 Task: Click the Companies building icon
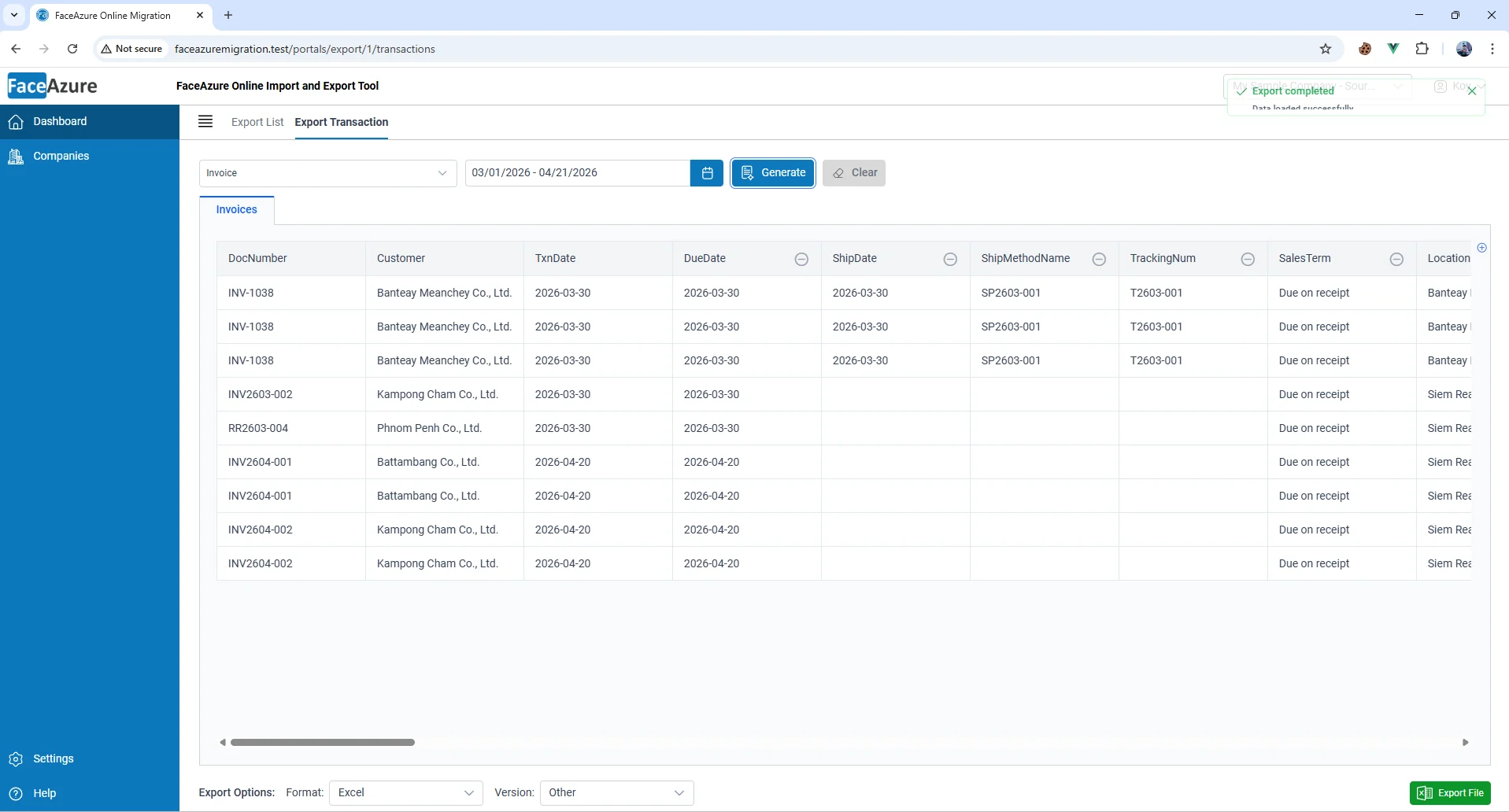(x=16, y=157)
